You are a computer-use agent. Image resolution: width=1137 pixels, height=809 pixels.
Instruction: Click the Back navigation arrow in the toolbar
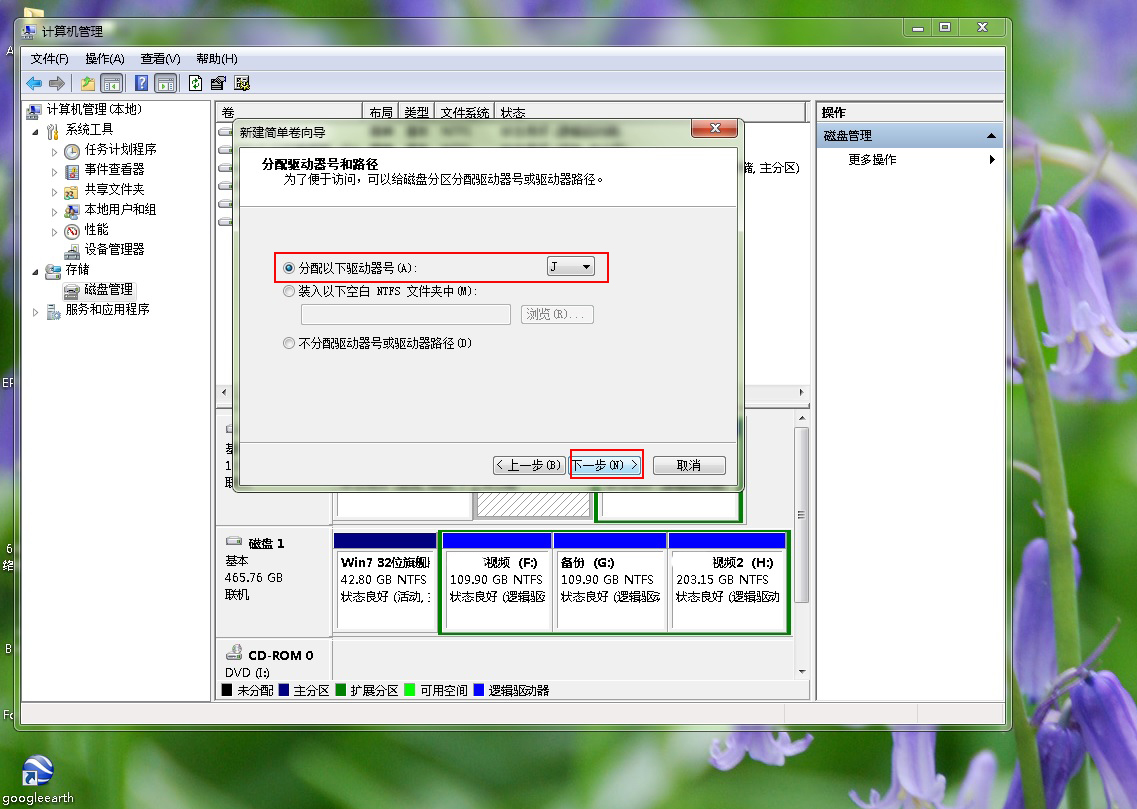36,83
